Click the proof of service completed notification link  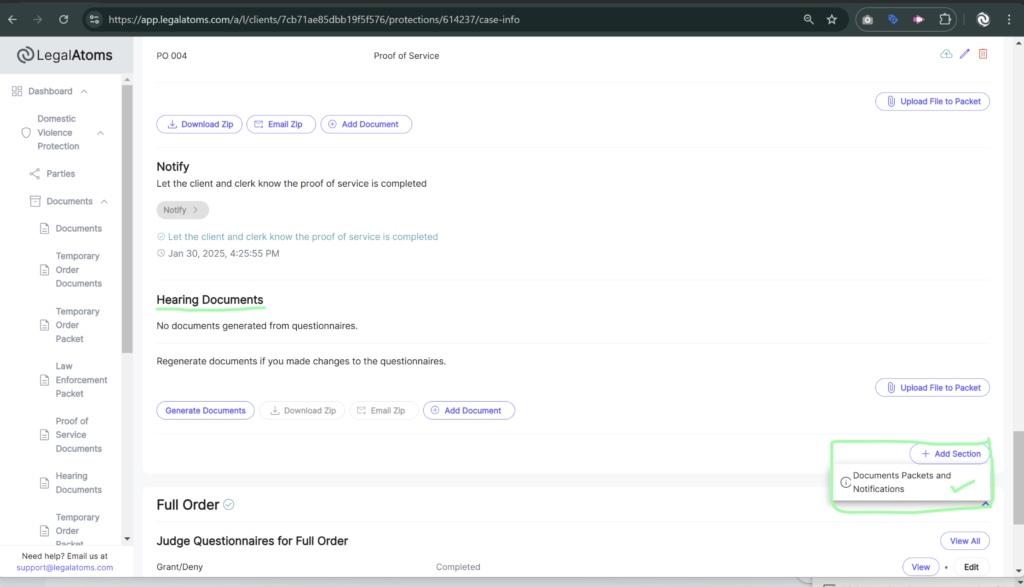[303, 237]
